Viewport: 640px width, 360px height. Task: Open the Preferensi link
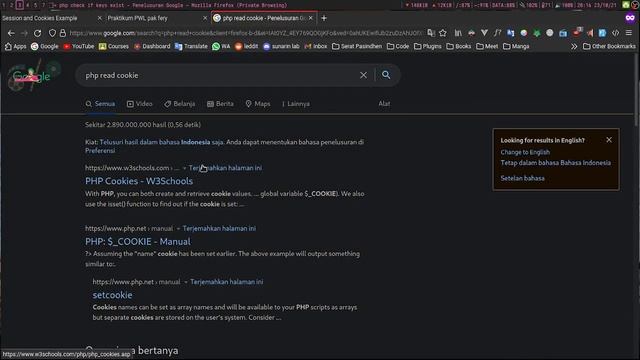[100, 151]
